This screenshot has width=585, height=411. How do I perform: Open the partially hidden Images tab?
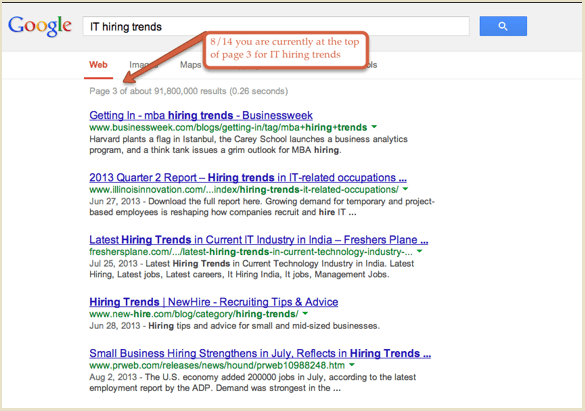(x=143, y=65)
